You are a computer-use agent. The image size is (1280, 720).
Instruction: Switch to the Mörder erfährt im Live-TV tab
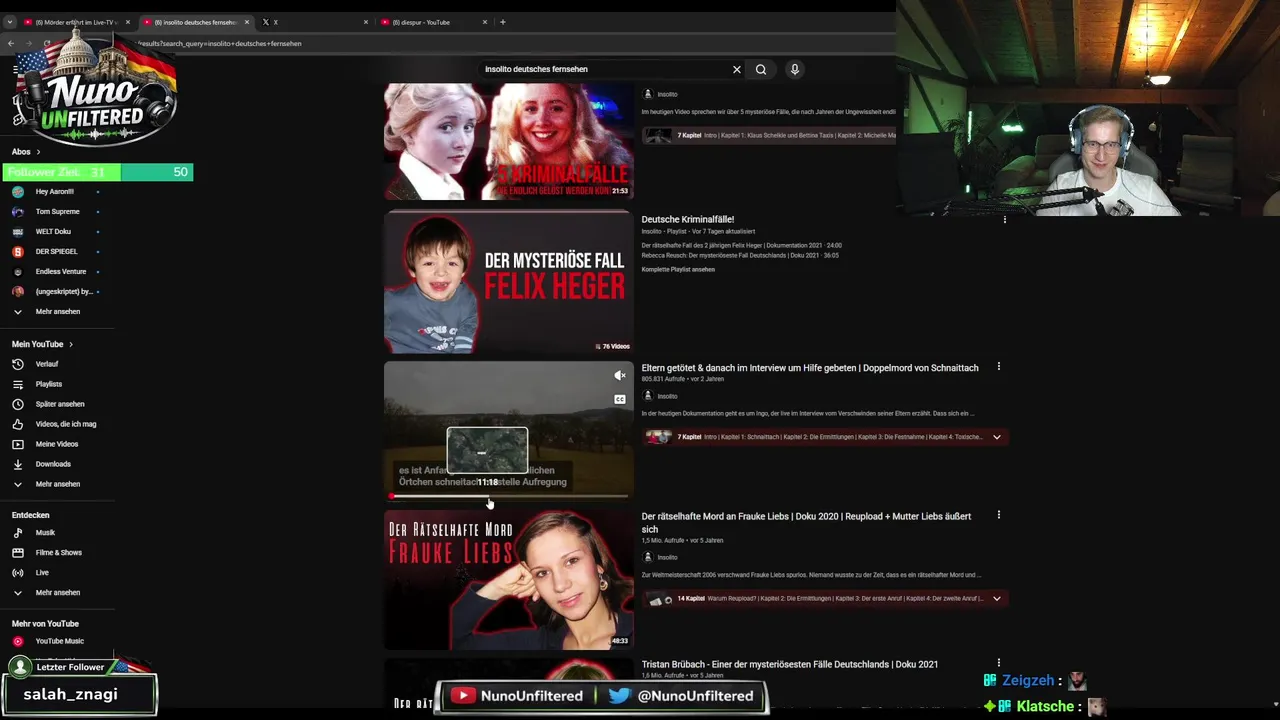(x=76, y=22)
